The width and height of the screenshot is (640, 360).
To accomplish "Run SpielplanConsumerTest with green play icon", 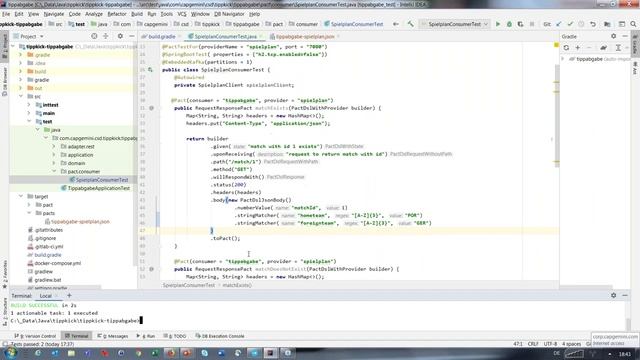I will click(x=498, y=24).
